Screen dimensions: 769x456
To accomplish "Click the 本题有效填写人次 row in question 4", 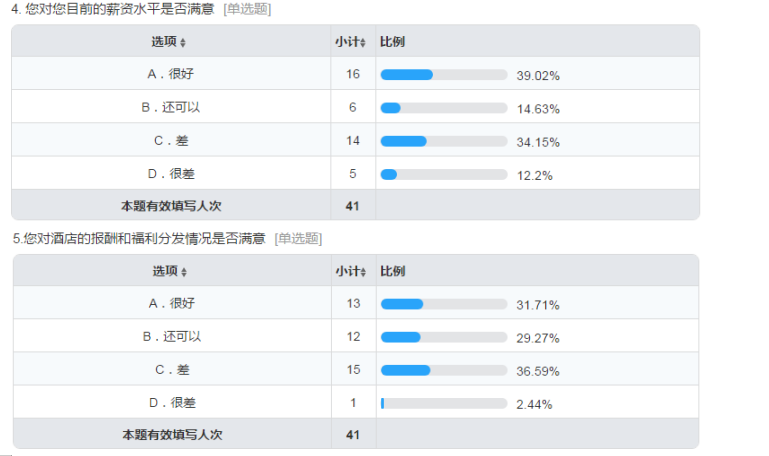I will [x=356, y=205].
